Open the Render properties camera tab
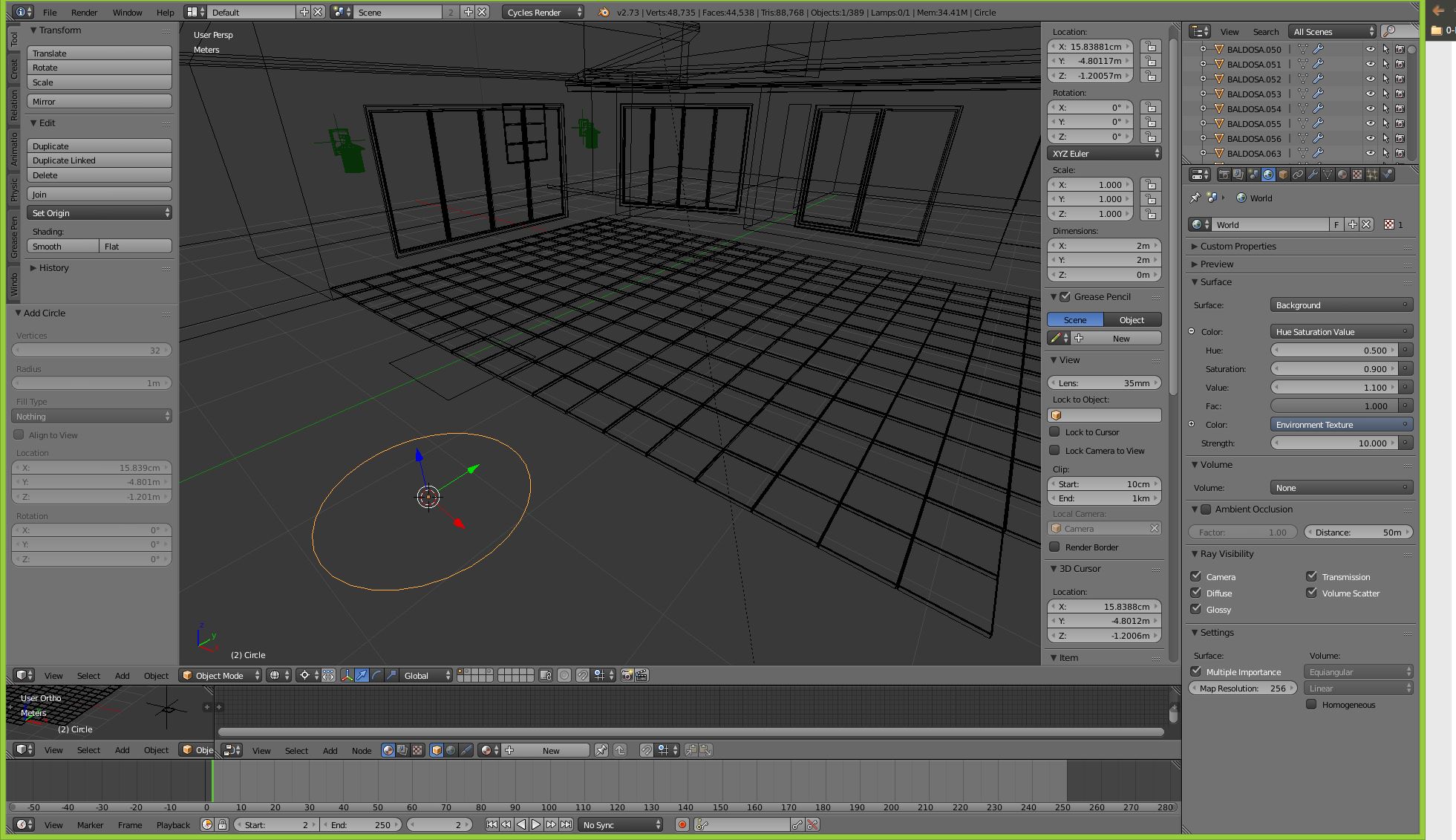The image size is (1456, 840). pyautogui.click(x=1224, y=175)
